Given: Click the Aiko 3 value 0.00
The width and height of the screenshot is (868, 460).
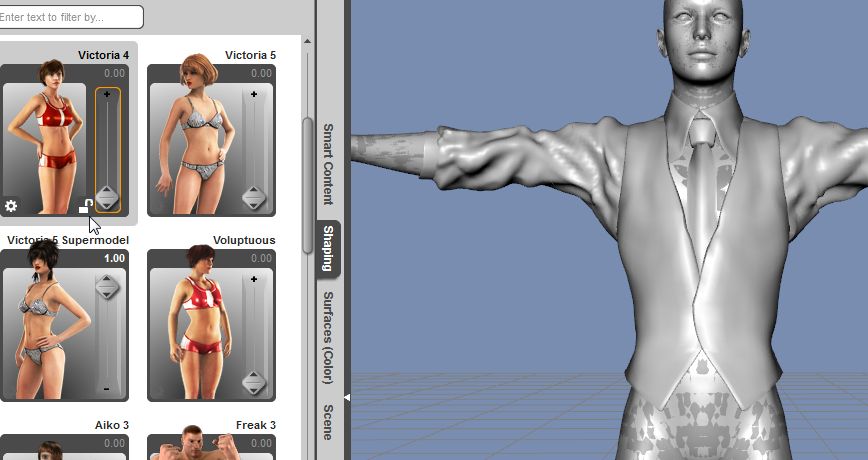Looking at the screenshot, I should (x=115, y=443).
